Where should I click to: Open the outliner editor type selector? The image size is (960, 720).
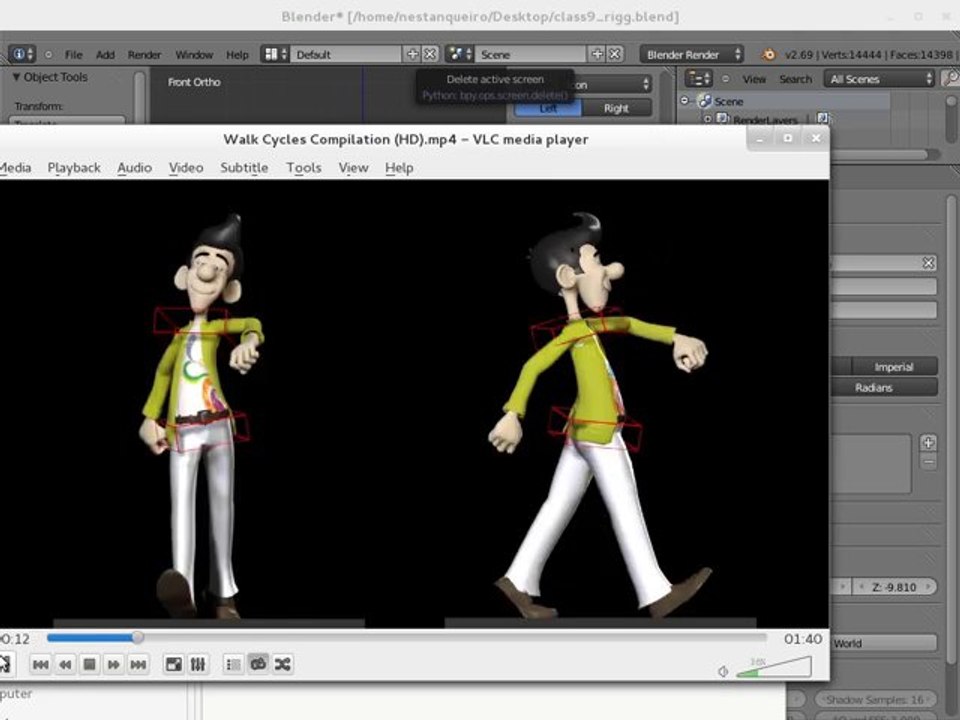pos(698,79)
